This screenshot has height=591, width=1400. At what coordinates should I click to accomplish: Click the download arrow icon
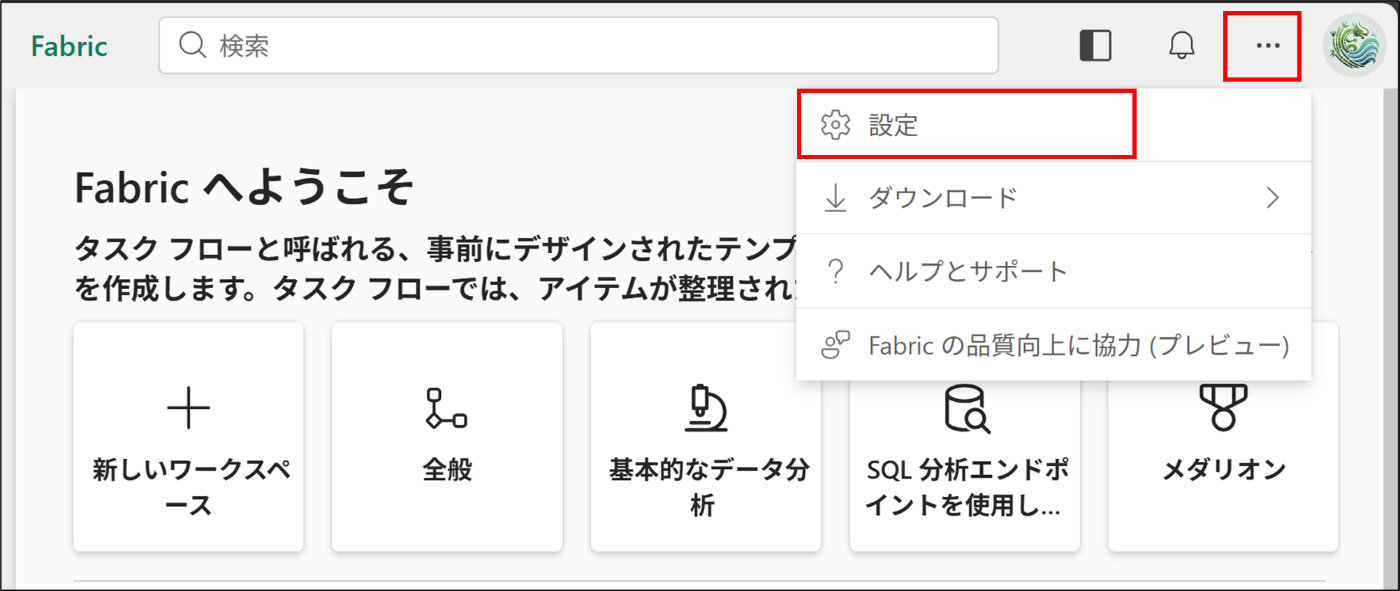[x=835, y=198]
